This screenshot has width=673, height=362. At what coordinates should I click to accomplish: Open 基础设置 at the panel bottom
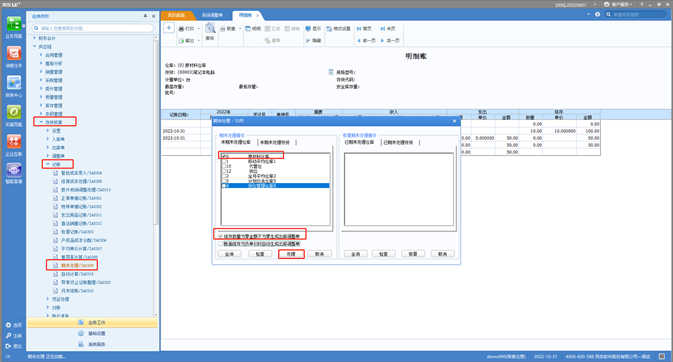92,333
